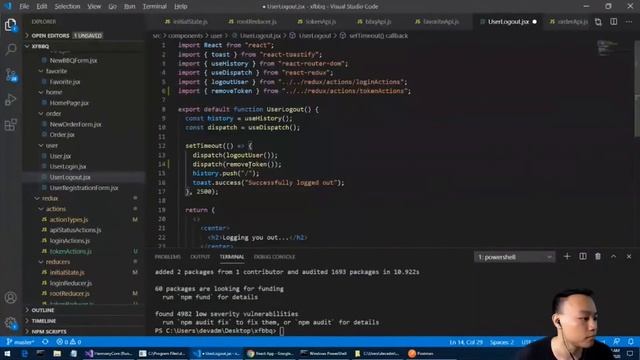Open the notifications bell icon

631,341
